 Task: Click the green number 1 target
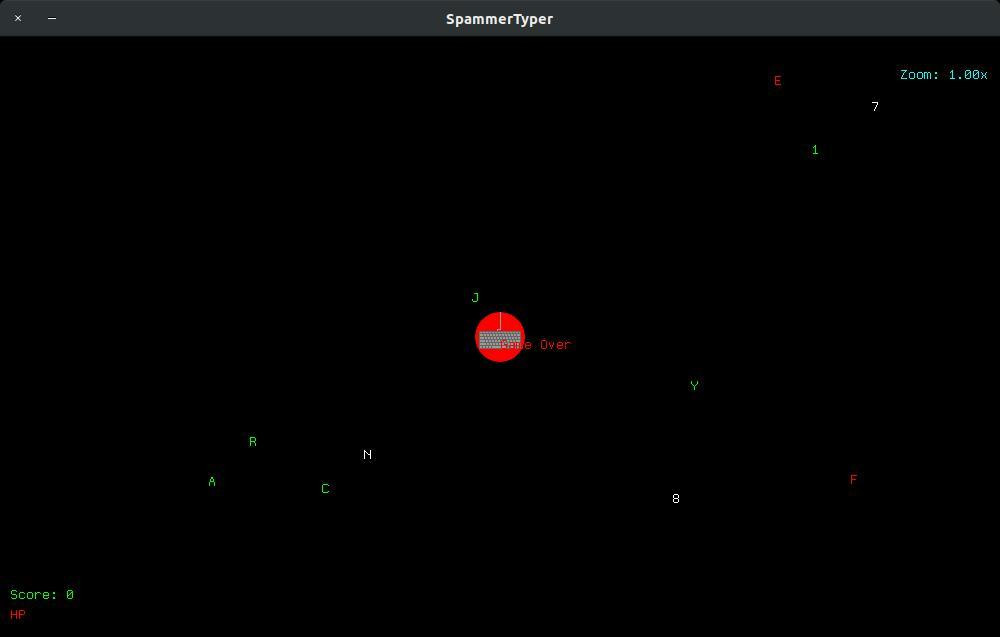pyautogui.click(x=815, y=150)
